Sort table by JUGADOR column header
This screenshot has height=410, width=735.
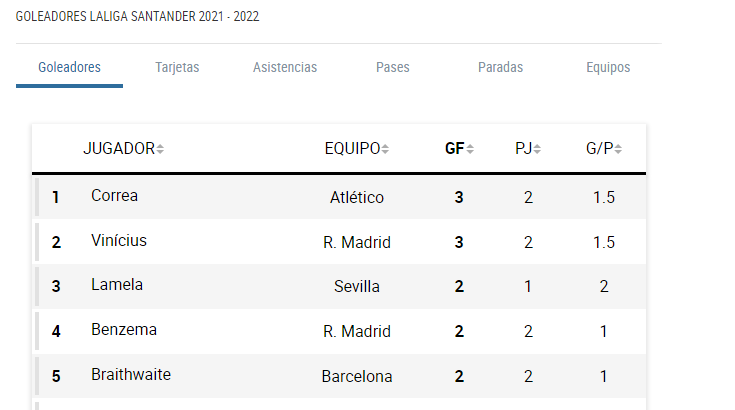click(x=119, y=149)
